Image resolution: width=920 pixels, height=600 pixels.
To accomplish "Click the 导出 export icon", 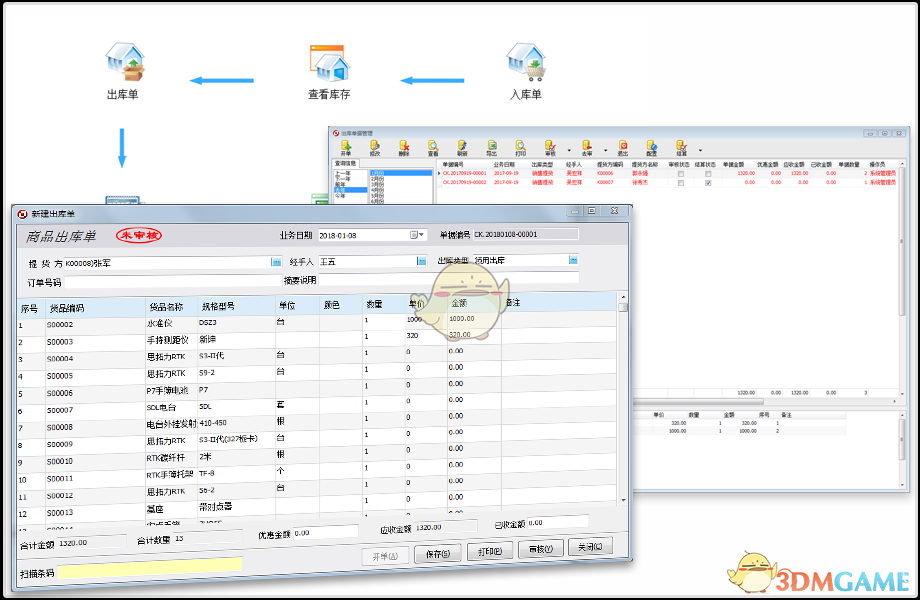I will point(491,145).
